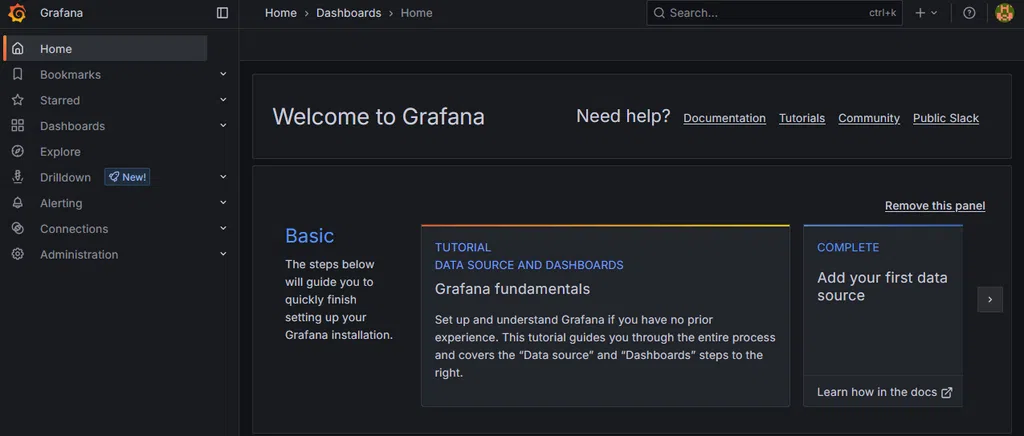Image resolution: width=1024 pixels, height=436 pixels.
Task: Click the Home house icon in sidebar
Action: pos(18,49)
